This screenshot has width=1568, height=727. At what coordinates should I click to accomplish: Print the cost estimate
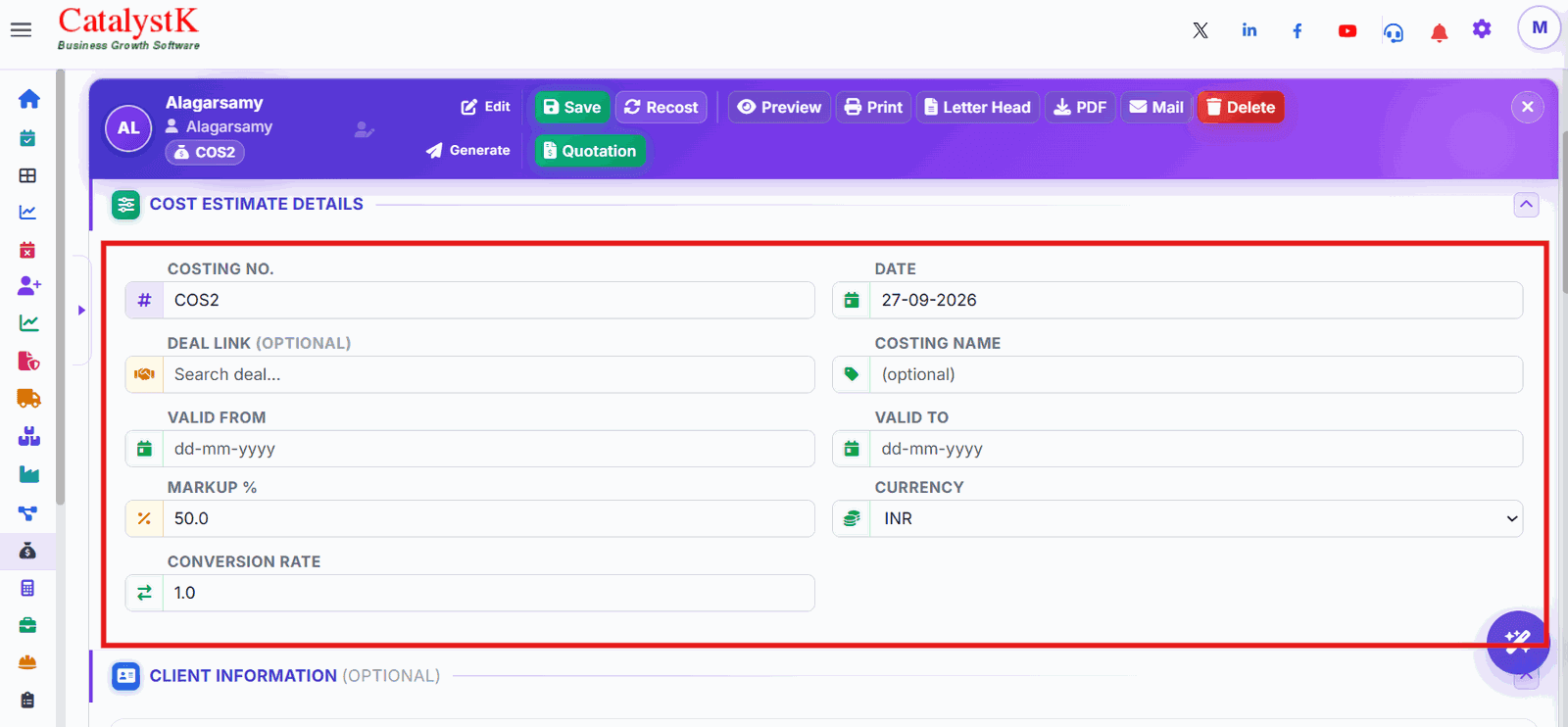873,107
